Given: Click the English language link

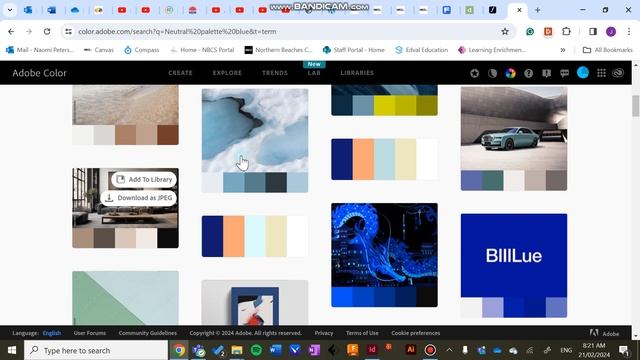Looking at the screenshot, I should (52, 333).
